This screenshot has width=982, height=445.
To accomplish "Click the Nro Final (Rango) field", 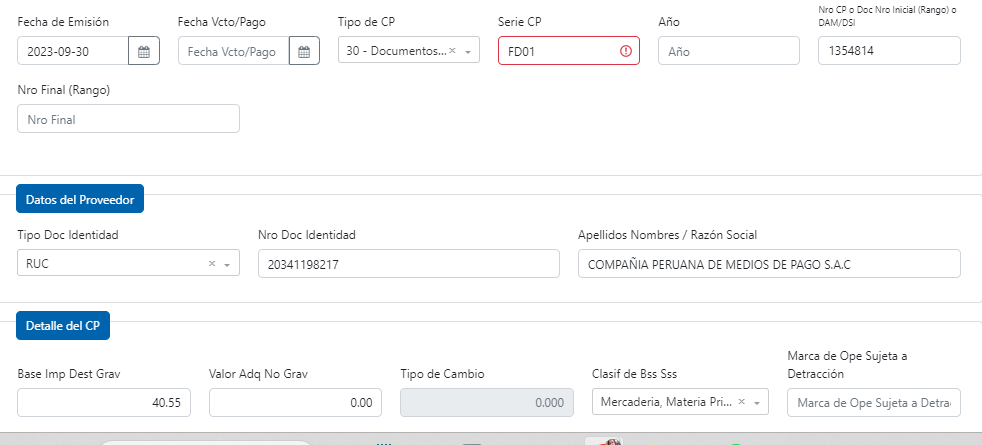I will 129,119.
